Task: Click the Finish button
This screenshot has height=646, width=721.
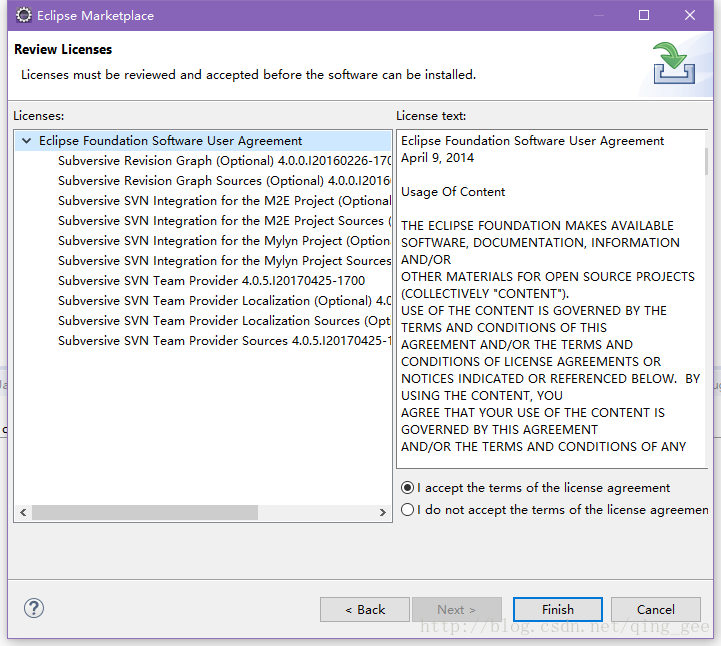Action: tap(558, 609)
